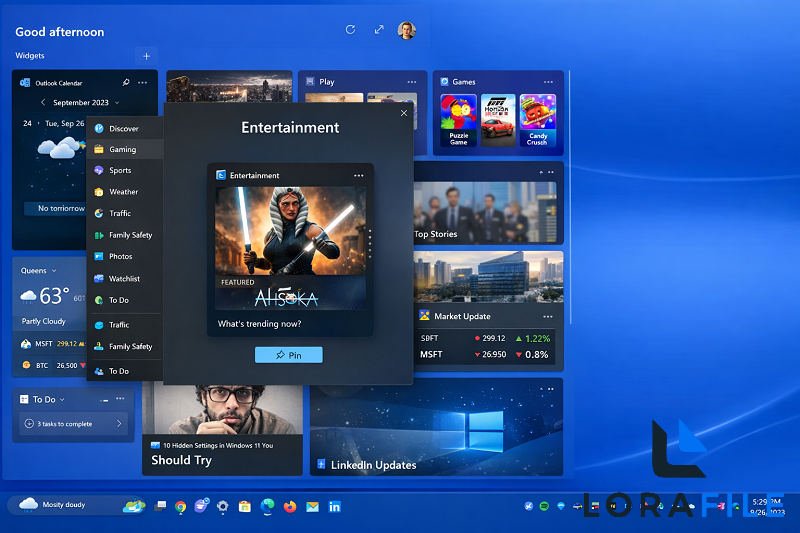800x533 pixels.
Task: Select Weather in the widget list
Action: tap(124, 192)
